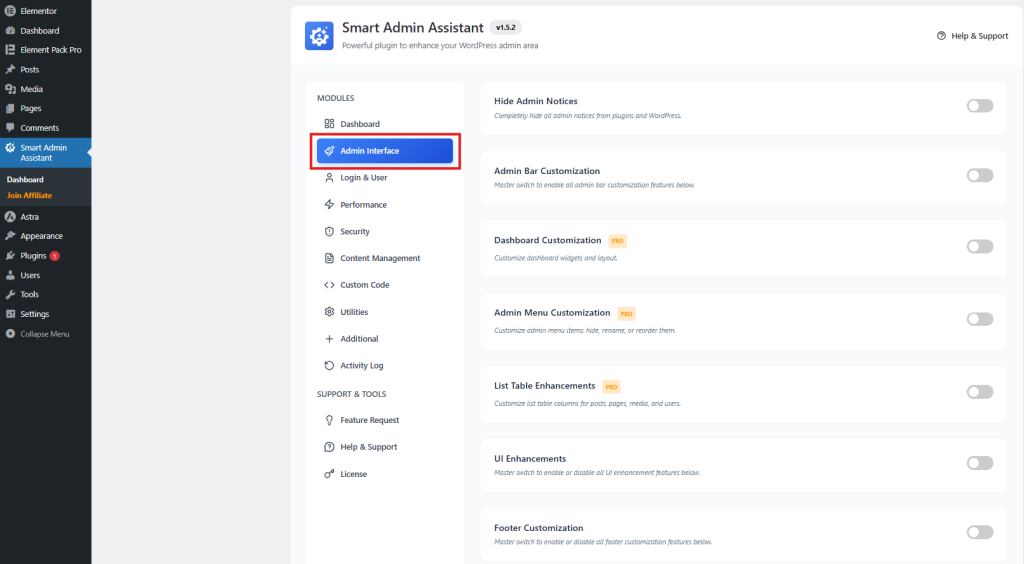Click the Custom Code brackets icon
This screenshot has height=564, width=1024.
click(x=329, y=285)
